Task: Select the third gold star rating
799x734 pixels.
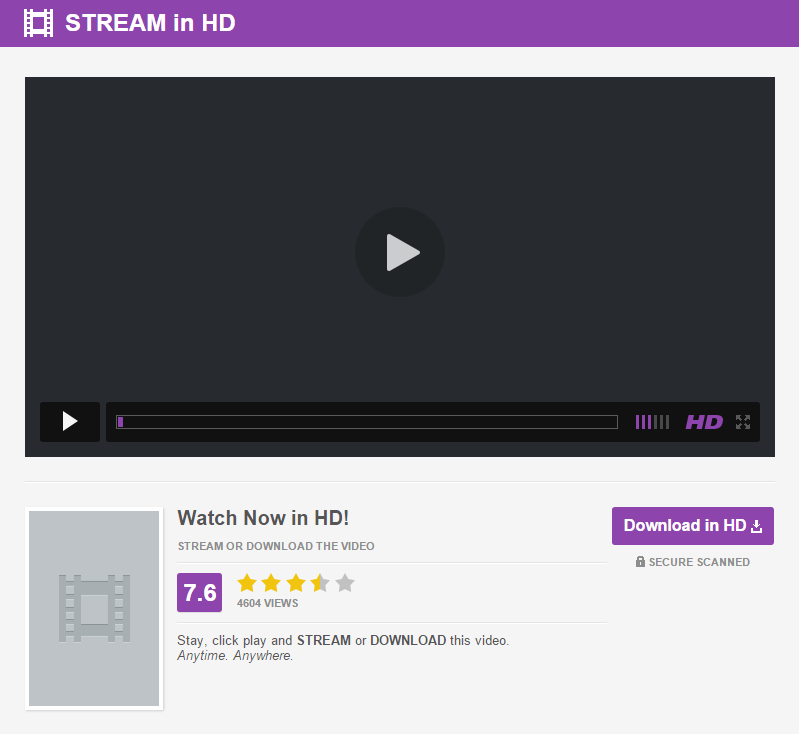Action: pos(296,583)
